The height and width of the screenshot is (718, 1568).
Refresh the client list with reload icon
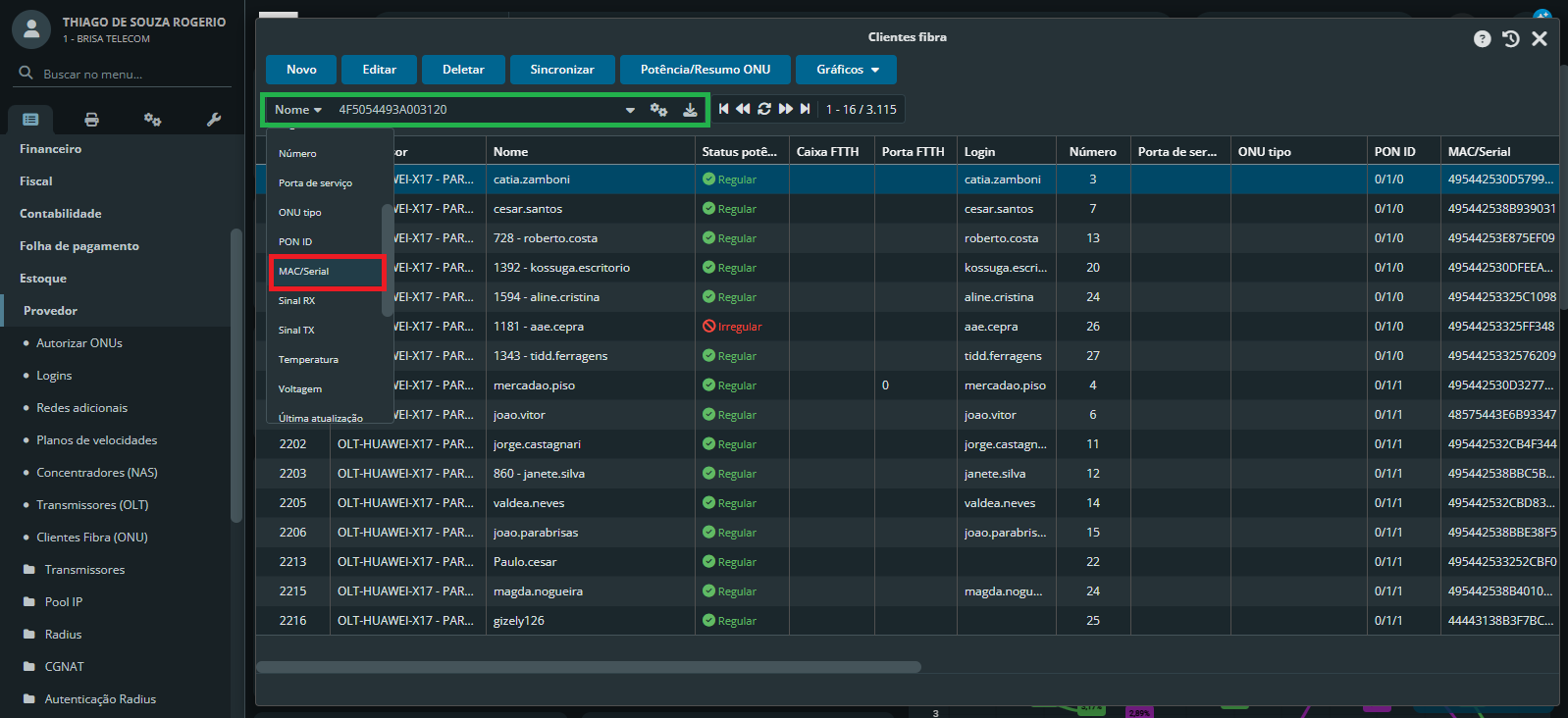point(764,109)
